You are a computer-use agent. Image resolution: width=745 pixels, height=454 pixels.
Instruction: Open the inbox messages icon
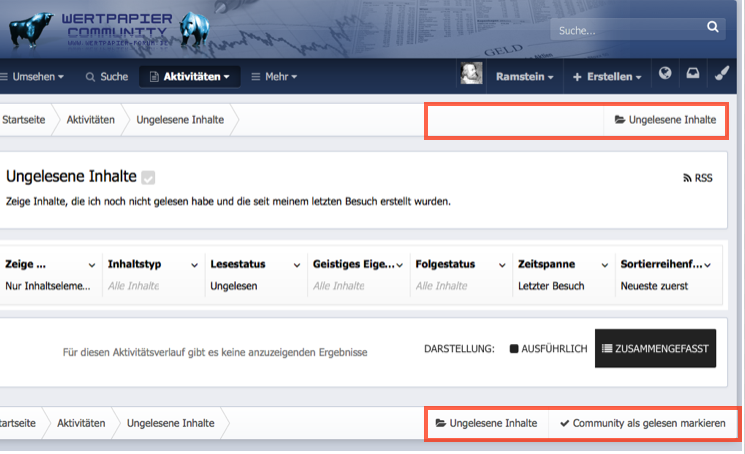[x=693, y=73]
